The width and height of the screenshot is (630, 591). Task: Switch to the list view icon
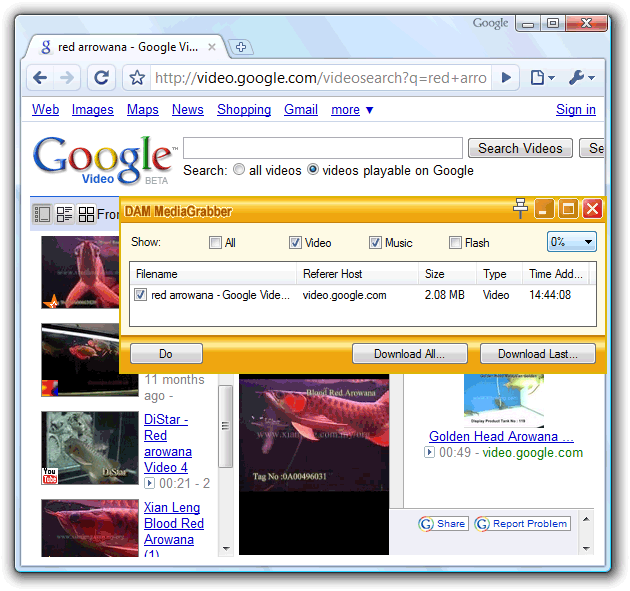pos(42,214)
